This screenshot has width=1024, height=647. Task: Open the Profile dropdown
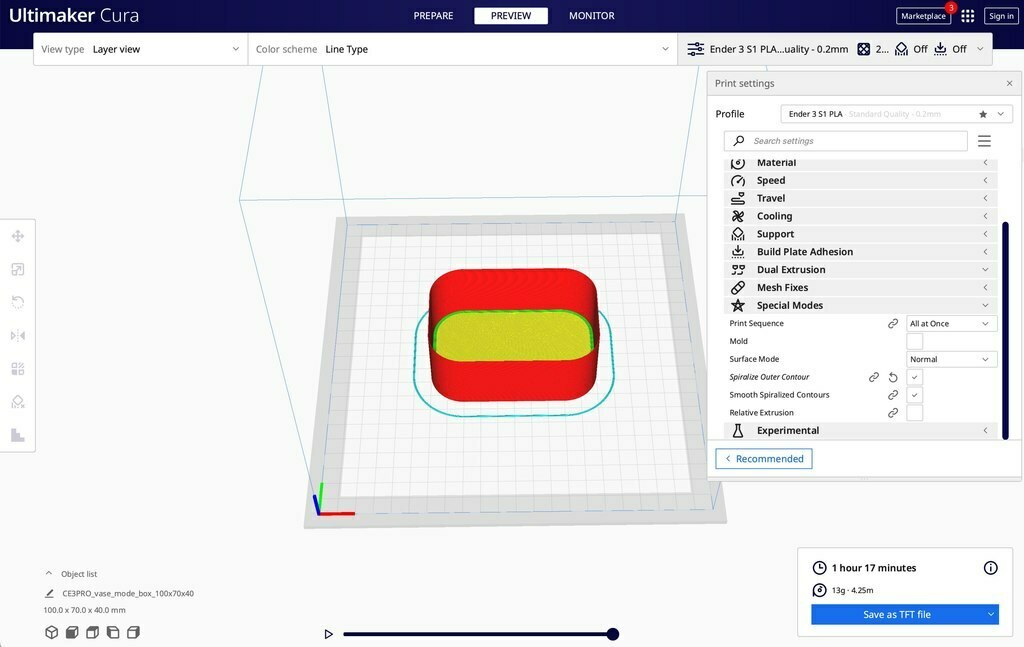[896, 114]
